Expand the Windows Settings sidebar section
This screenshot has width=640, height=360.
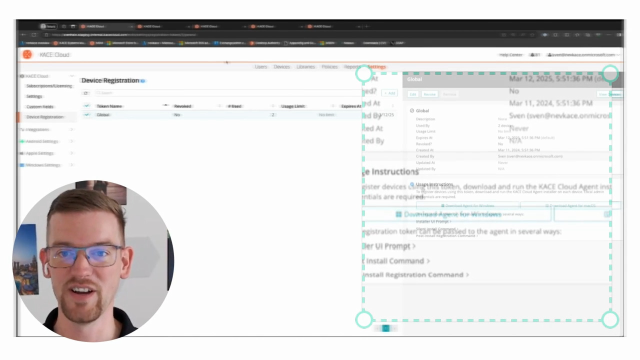(71, 165)
